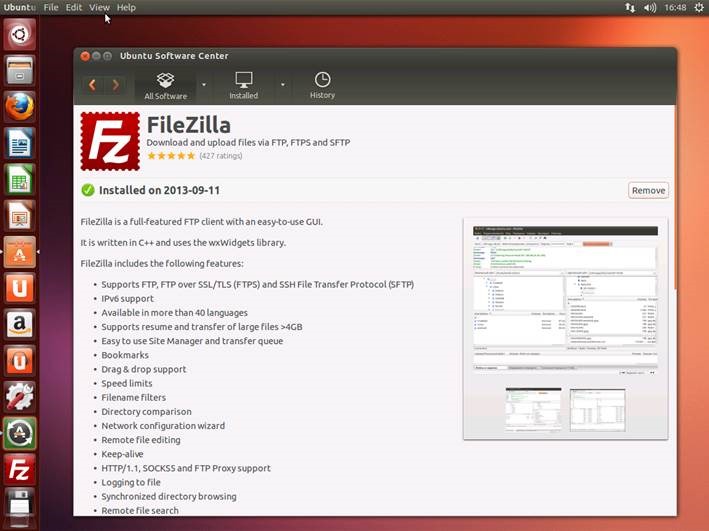The width and height of the screenshot is (709, 531).
Task: Click the network indicator in top panel
Action: [x=629, y=7]
